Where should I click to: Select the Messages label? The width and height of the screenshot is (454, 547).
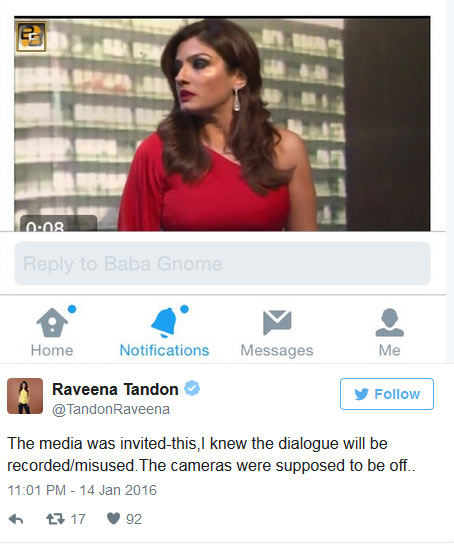[x=277, y=350]
